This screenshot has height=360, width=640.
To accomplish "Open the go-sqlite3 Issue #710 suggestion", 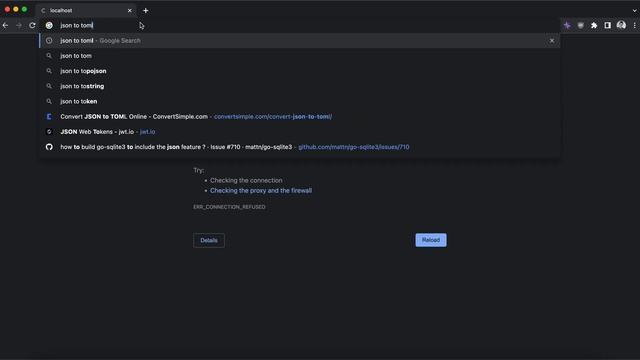I will click(x=300, y=147).
